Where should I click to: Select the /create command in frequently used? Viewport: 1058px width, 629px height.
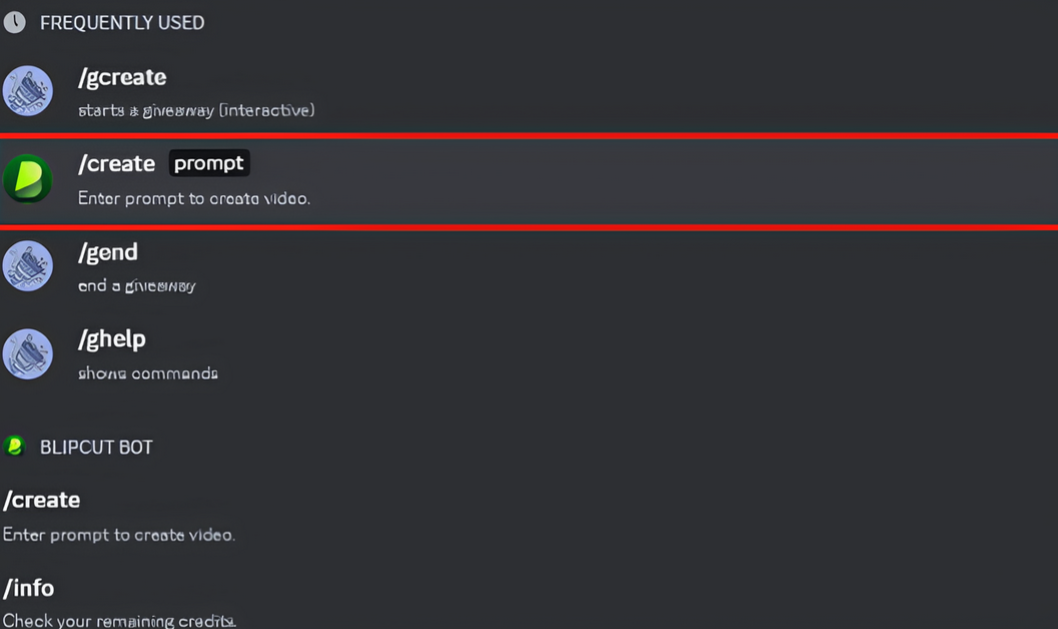116,163
